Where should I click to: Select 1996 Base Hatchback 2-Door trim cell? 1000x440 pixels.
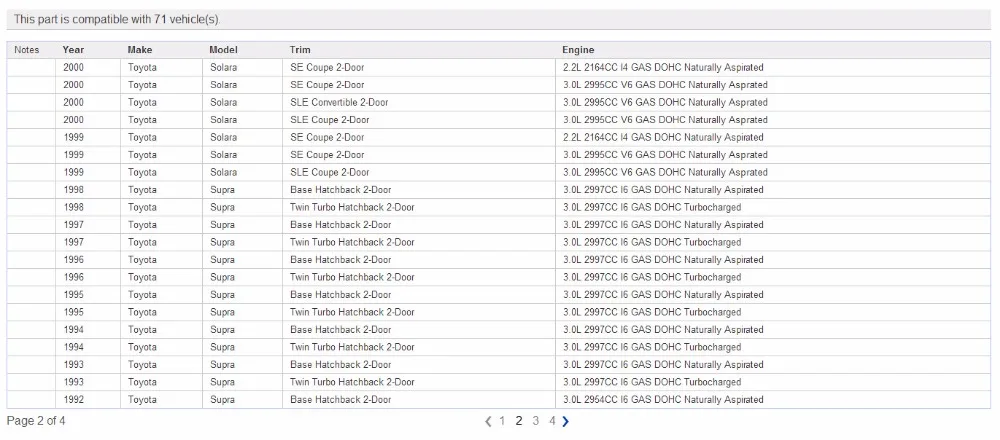tap(418, 260)
